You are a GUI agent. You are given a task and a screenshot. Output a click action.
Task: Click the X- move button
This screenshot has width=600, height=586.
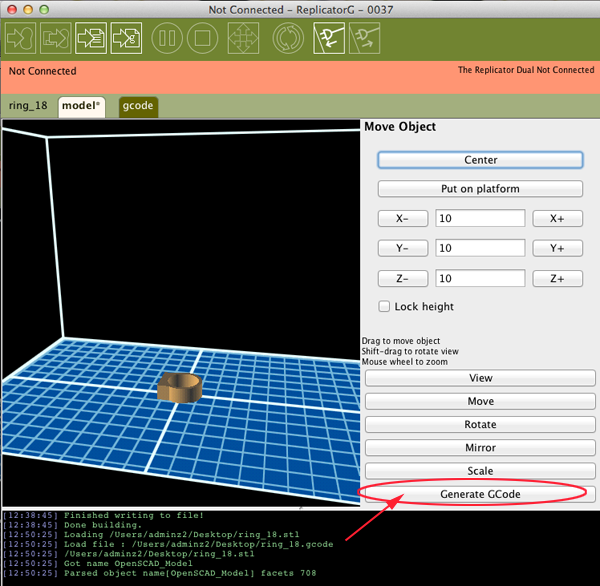[403, 219]
